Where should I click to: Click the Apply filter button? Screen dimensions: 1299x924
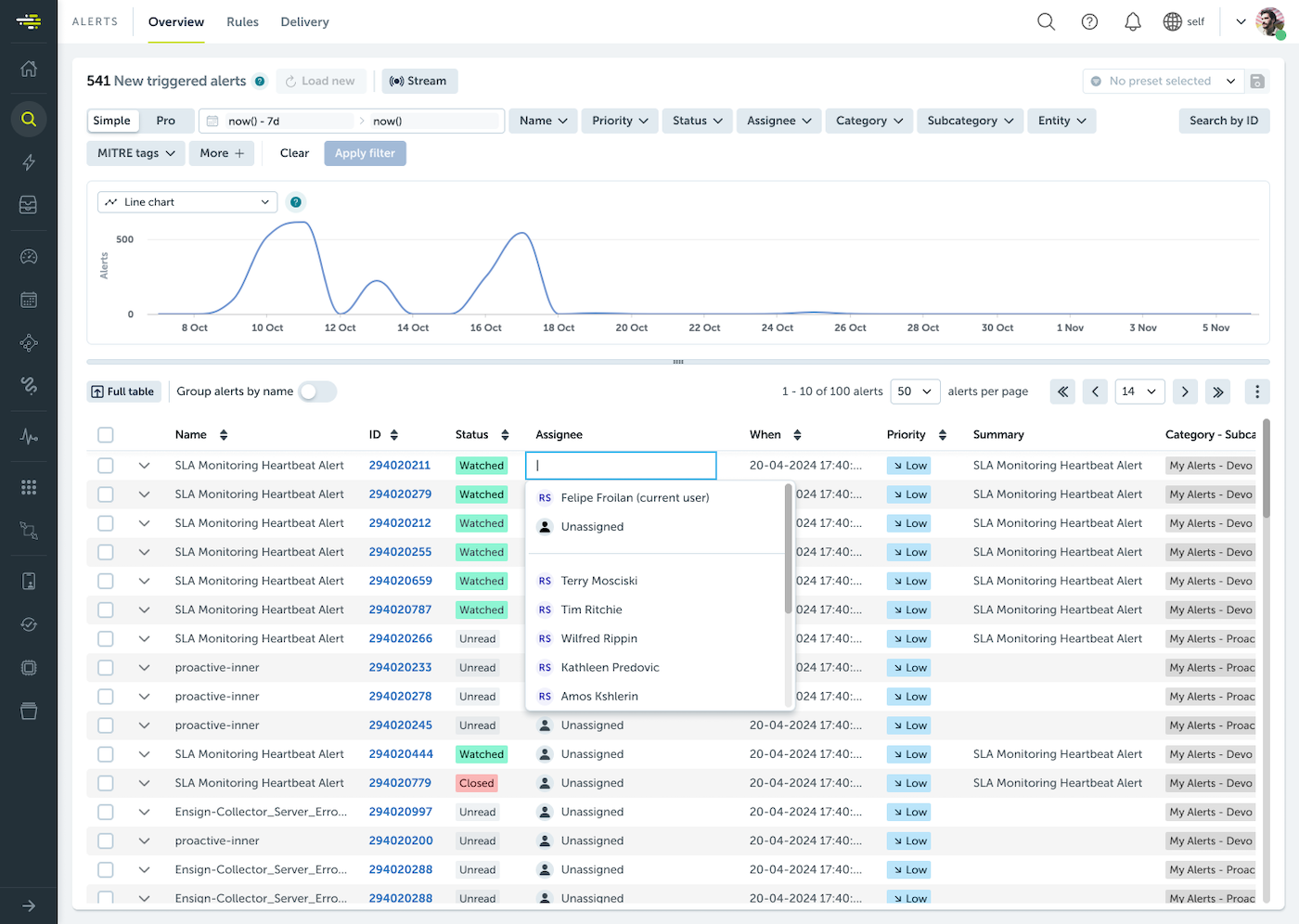(x=365, y=153)
